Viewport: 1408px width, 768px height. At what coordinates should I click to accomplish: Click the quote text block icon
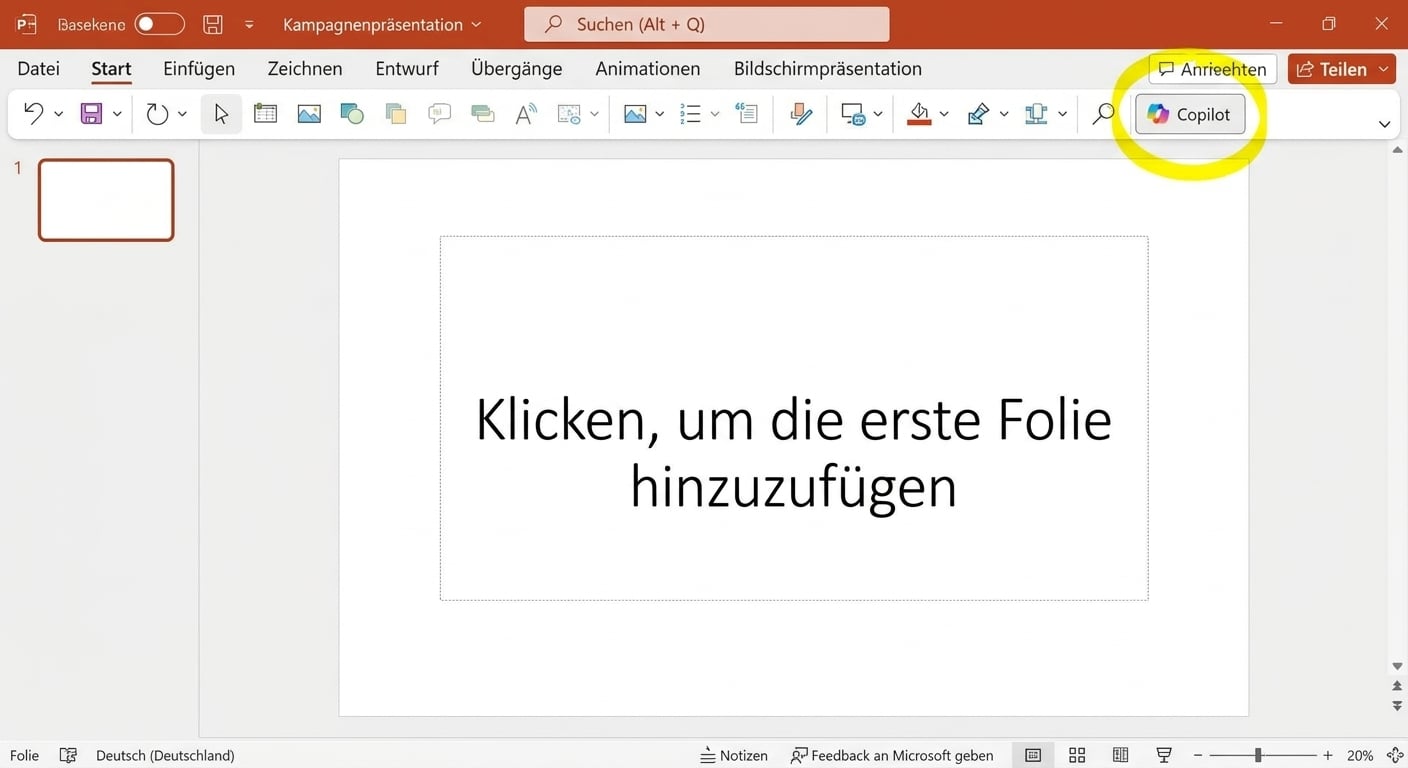pos(746,113)
